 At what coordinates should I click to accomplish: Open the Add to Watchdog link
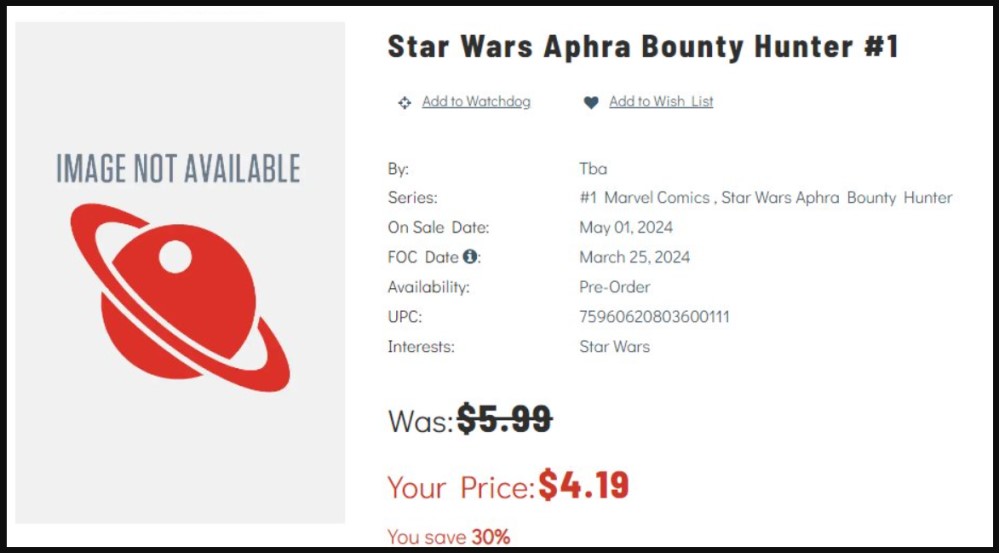476,101
